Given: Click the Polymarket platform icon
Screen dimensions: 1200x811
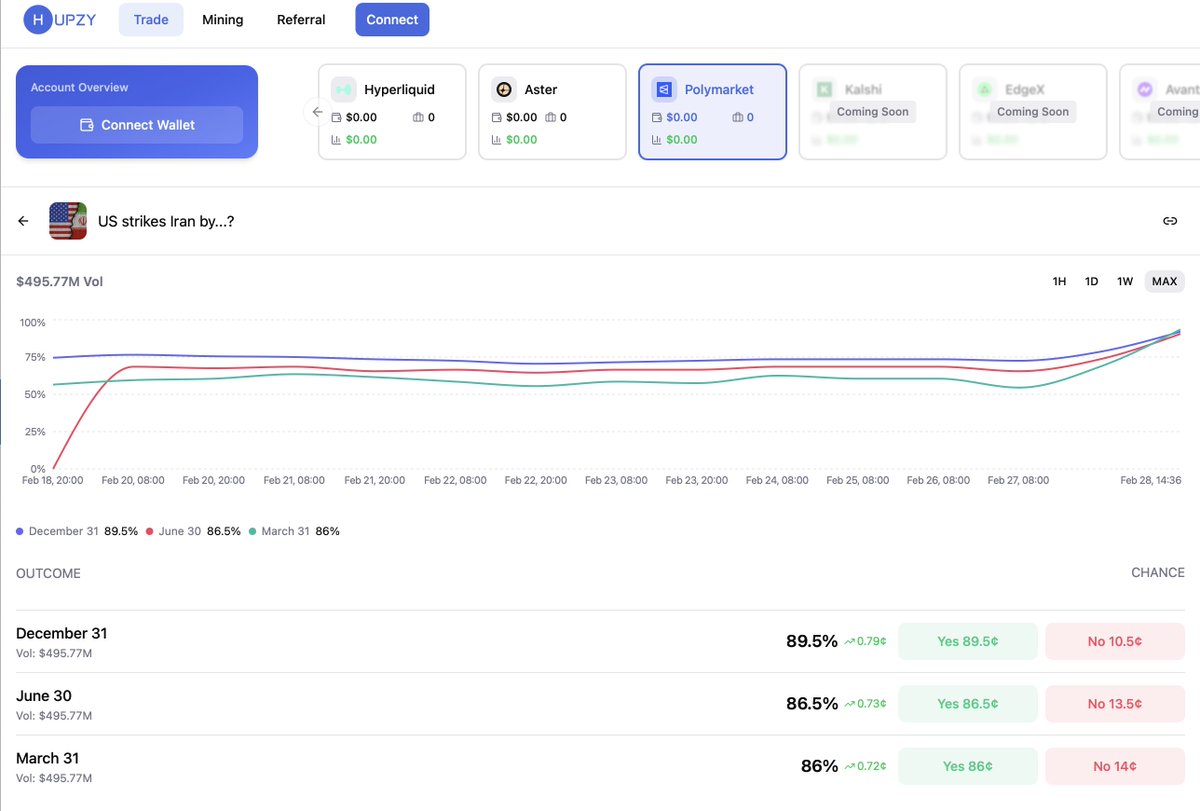Looking at the screenshot, I should 664,90.
